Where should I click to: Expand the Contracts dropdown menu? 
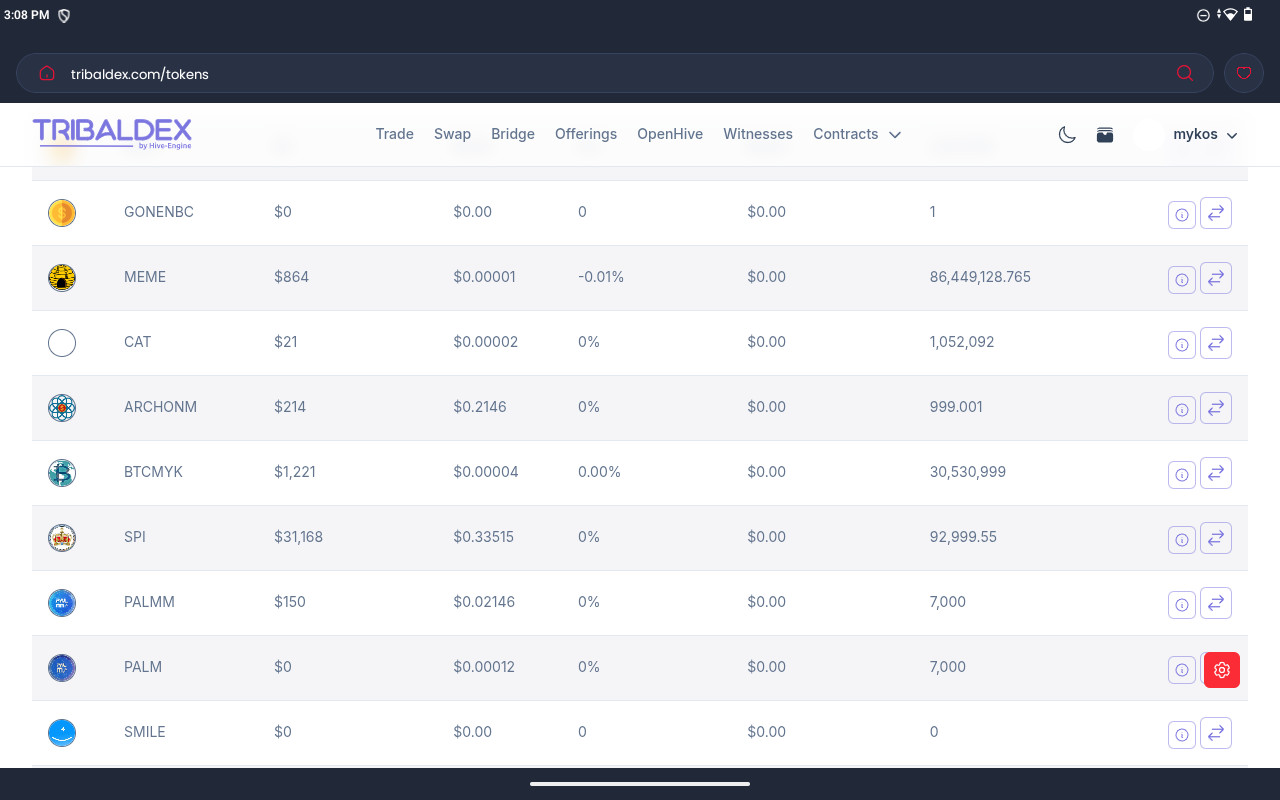tap(856, 134)
